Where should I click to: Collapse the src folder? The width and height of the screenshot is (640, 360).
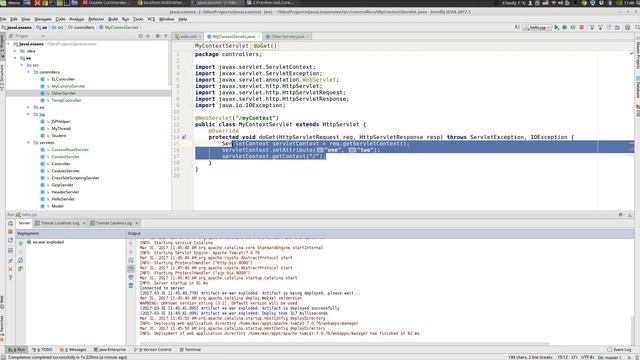click(x=22, y=65)
